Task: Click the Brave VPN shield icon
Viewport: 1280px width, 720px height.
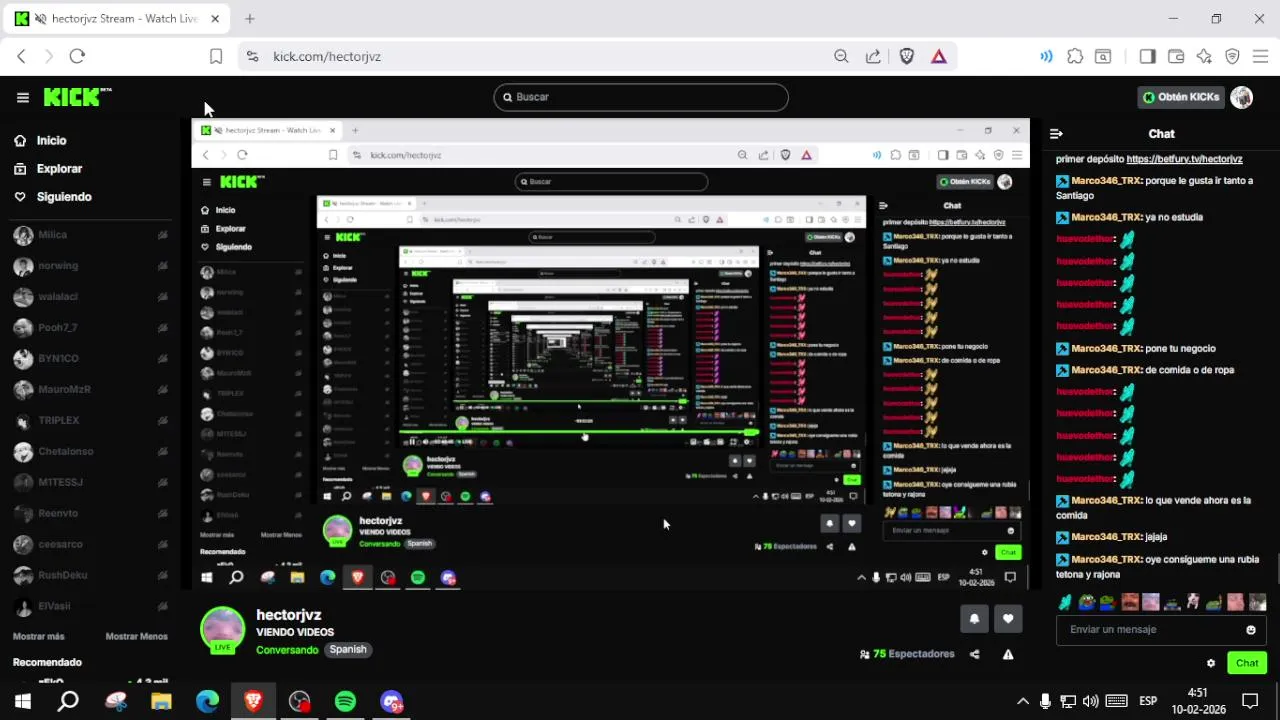Action: (1232, 57)
